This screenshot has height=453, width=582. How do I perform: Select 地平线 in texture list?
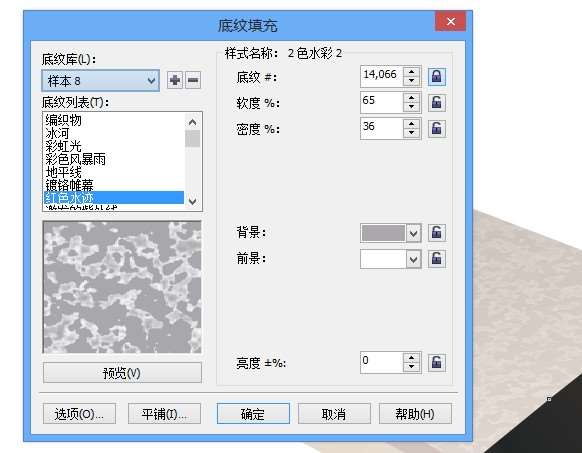(x=114, y=172)
